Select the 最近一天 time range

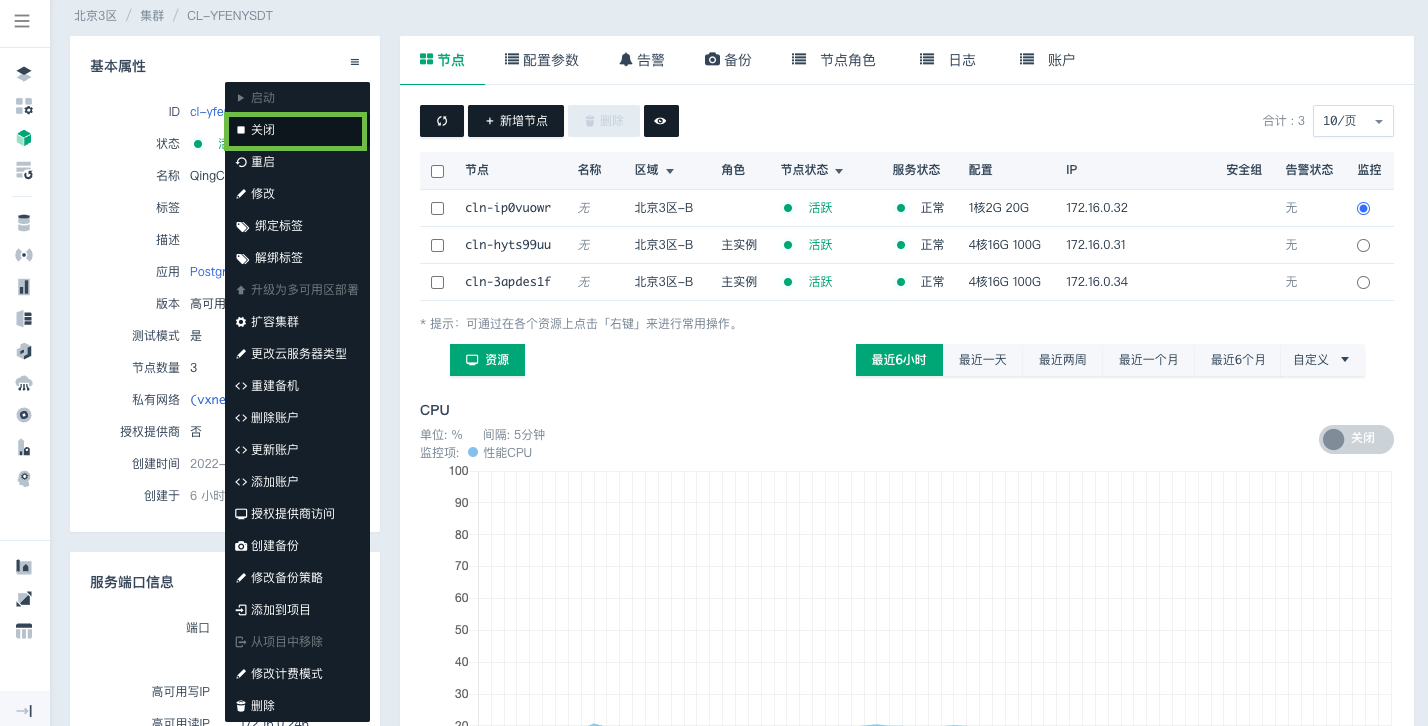[x=983, y=360]
